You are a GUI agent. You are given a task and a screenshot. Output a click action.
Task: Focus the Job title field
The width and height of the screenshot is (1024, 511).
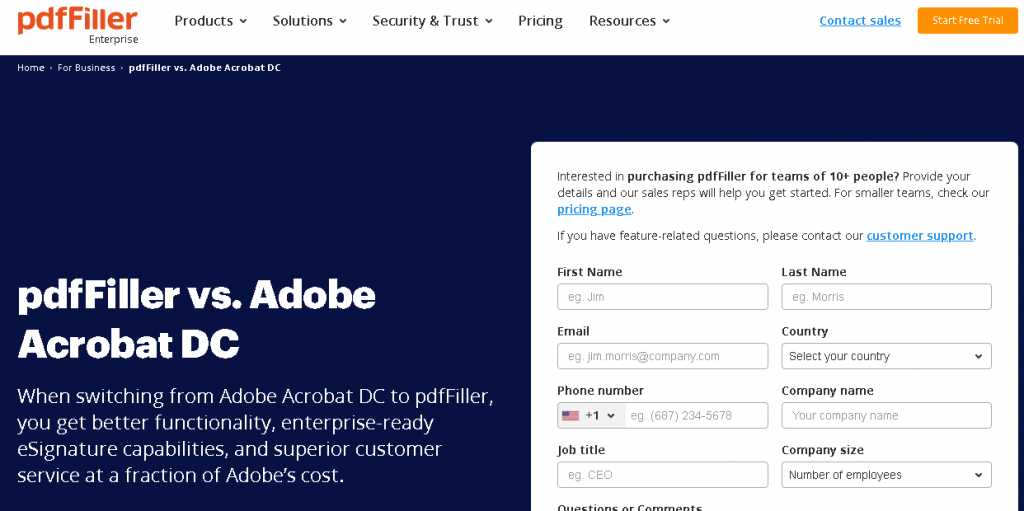click(x=662, y=475)
